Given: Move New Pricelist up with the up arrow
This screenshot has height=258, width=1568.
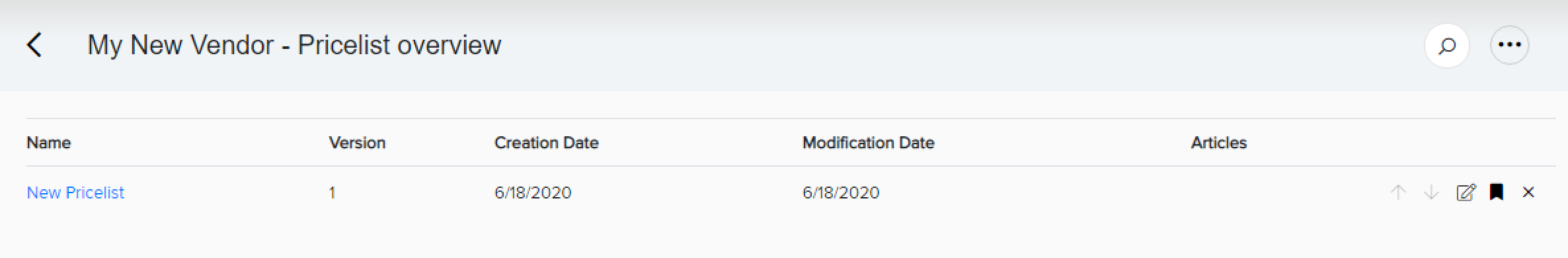Looking at the screenshot, I should coord(1398,193).
